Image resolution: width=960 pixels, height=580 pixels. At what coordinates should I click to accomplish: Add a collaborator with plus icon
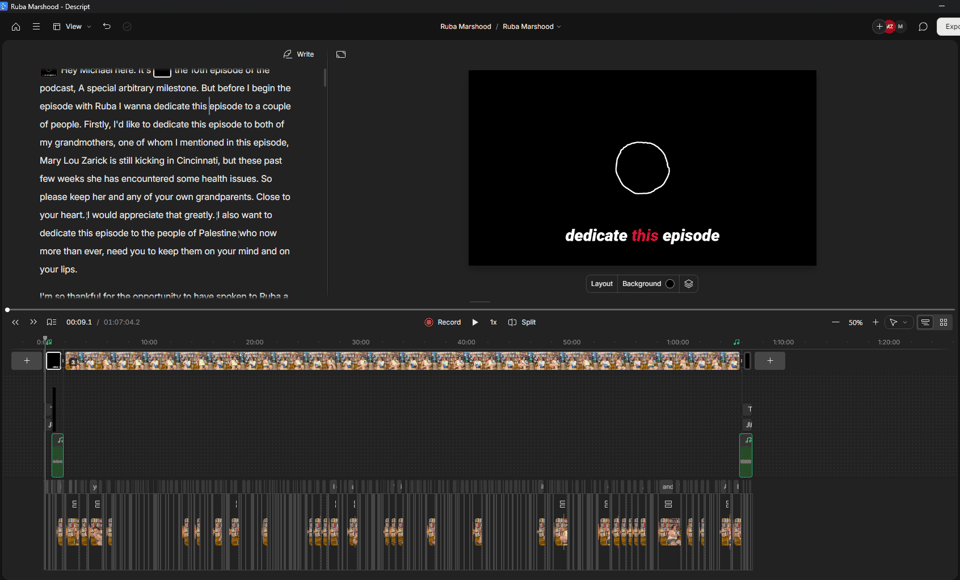tap(879, 26)
